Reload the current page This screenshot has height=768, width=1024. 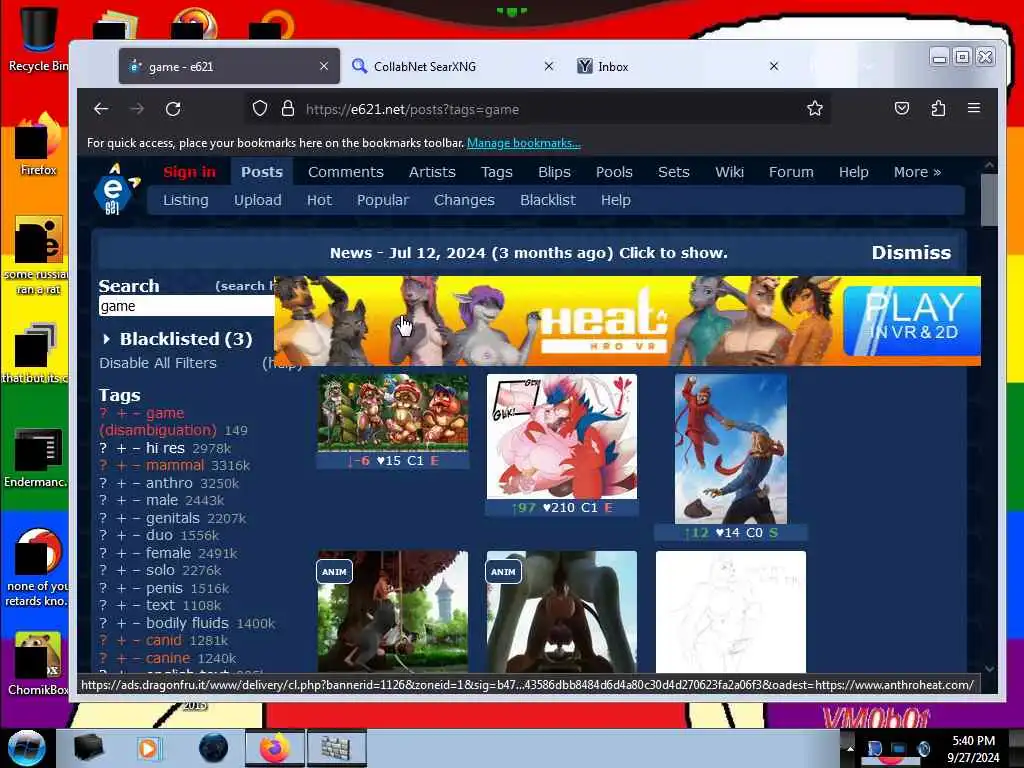tap(173, 109)
